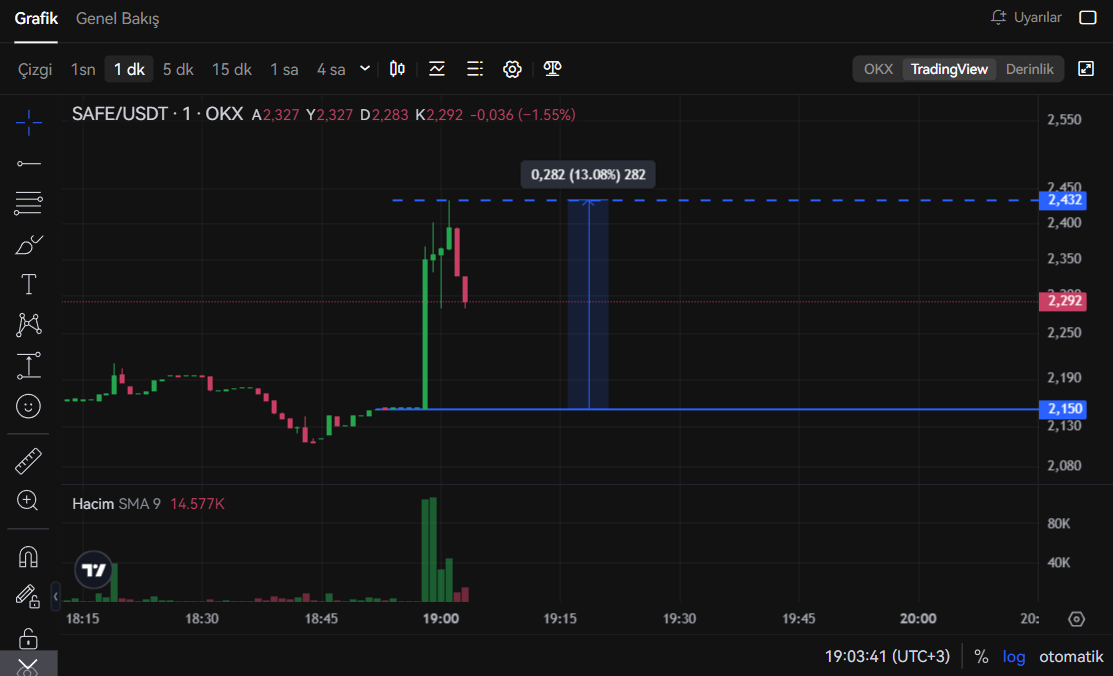Image resolution: width=1113 pixels, height=676 pixels.
Task: Click the 2,150 blue price label
Action: pos(1063,409)
